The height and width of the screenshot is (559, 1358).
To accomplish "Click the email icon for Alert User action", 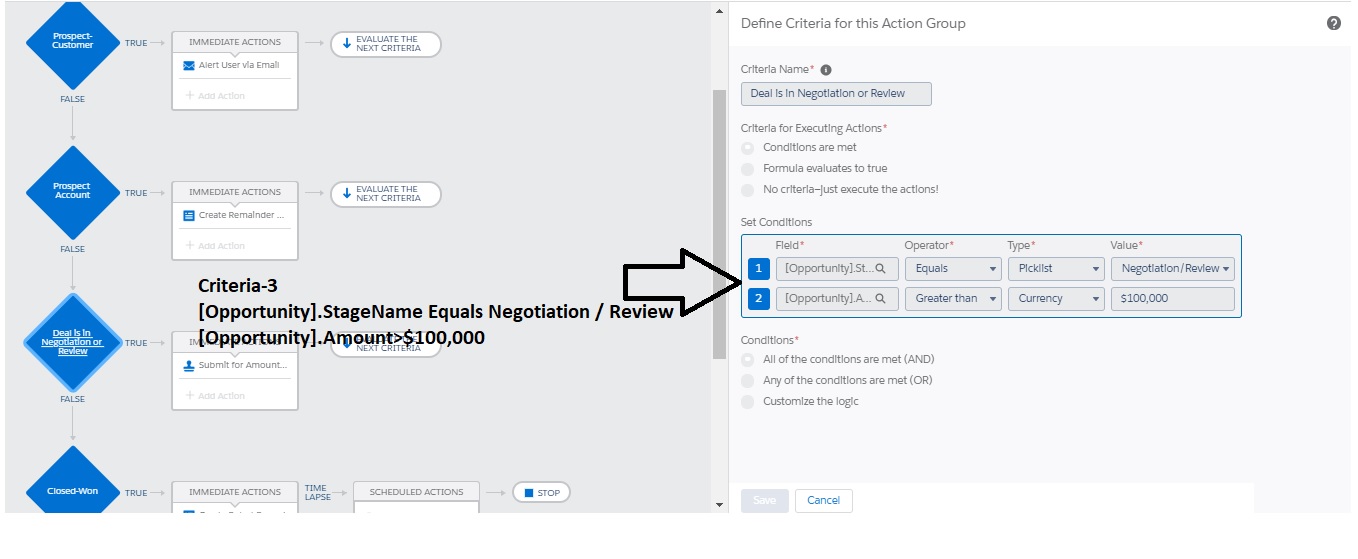I will point(189,65).
